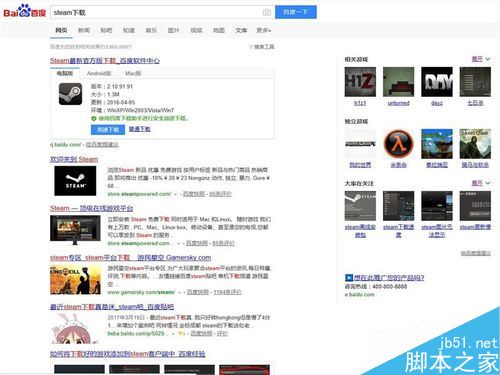This screenshot has height=375, width=500.
Task: Click the unturned text link
Action: click(398, 103)
